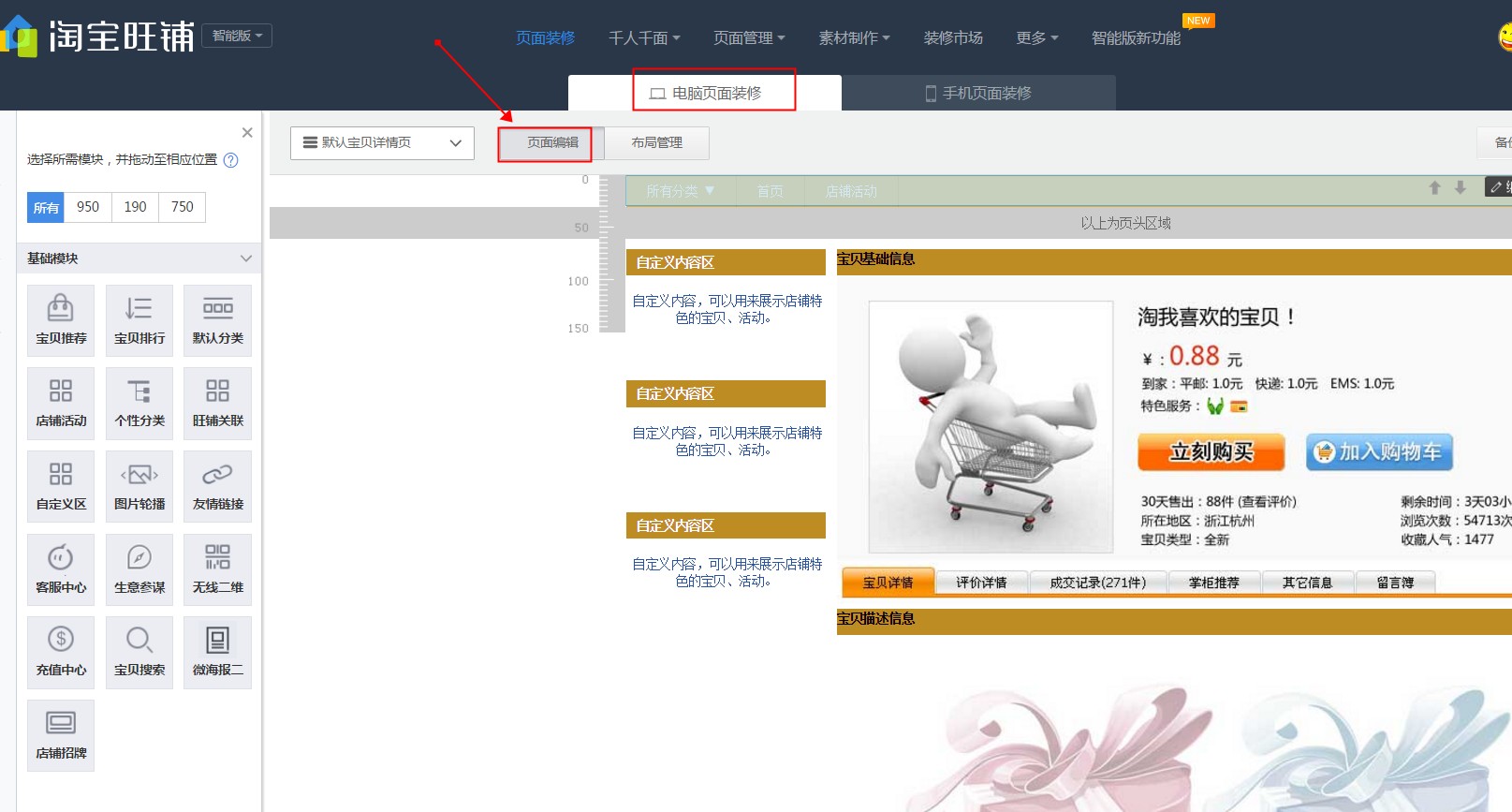Filter modules by 所有 width
Image resolution: width=1512 pixels, height=812 pixels.
pos(46,207)
